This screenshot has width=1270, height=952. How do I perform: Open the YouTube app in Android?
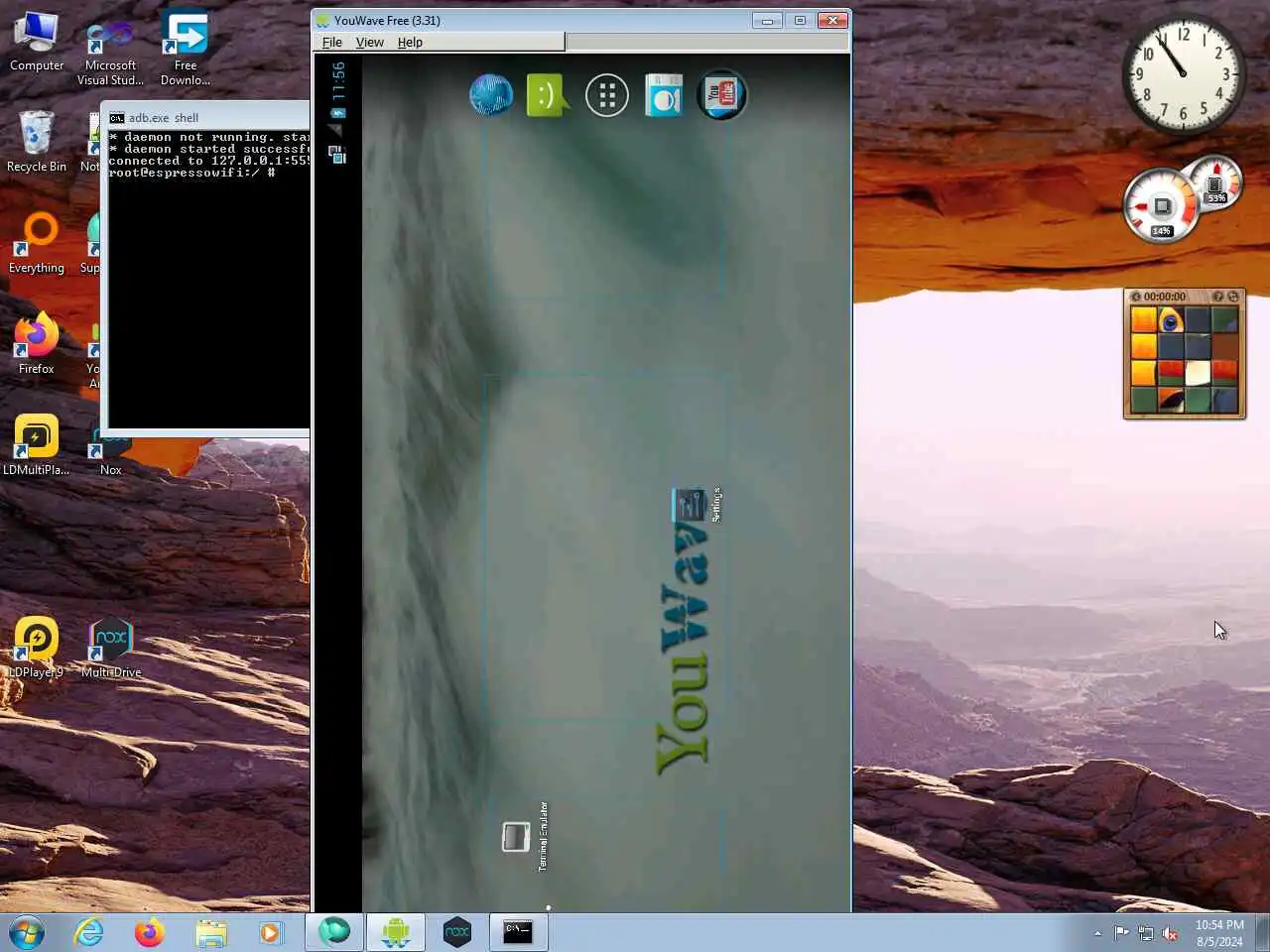(x=721, y=95)
